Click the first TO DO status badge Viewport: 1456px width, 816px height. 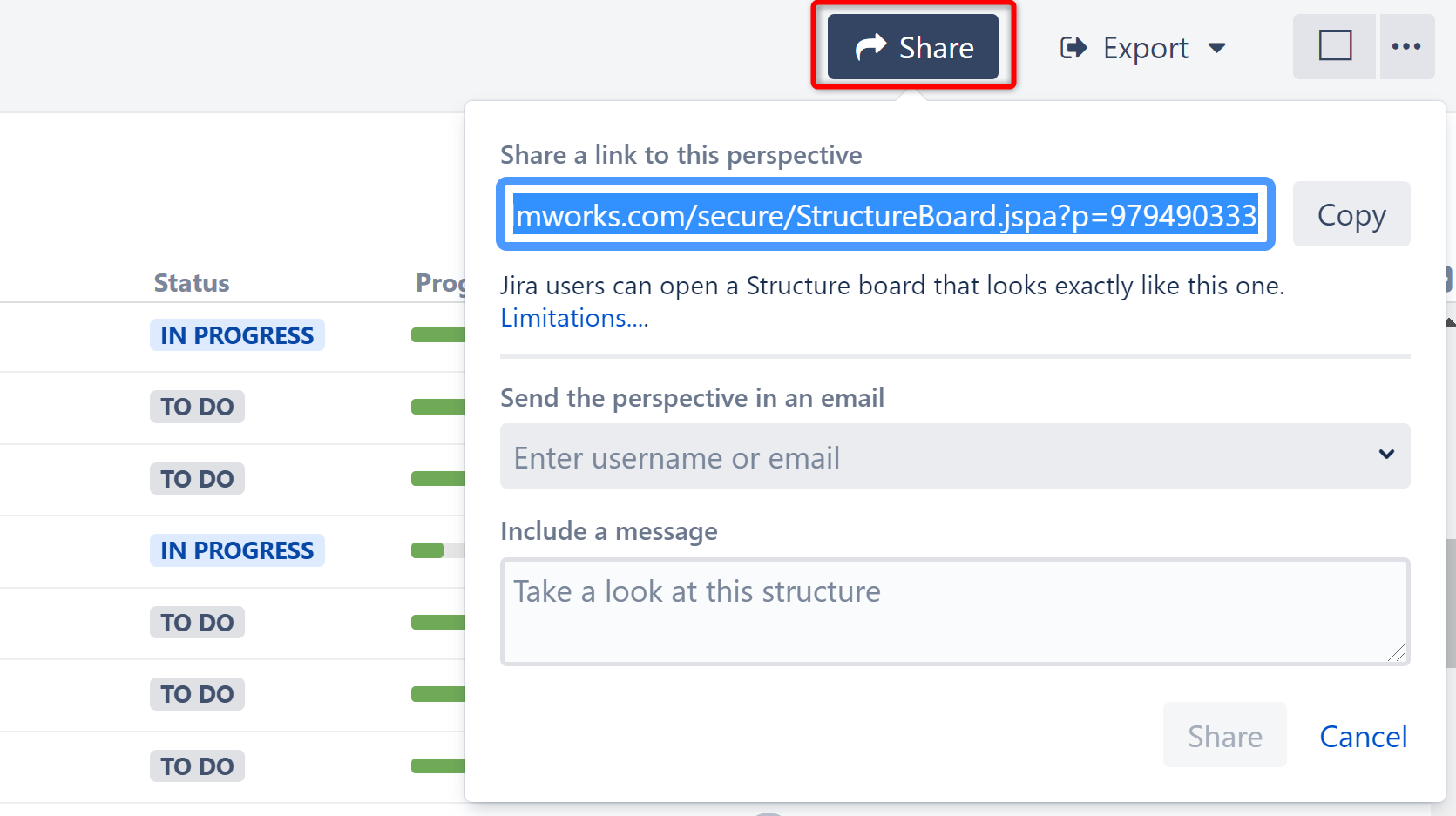coord(197,407)
